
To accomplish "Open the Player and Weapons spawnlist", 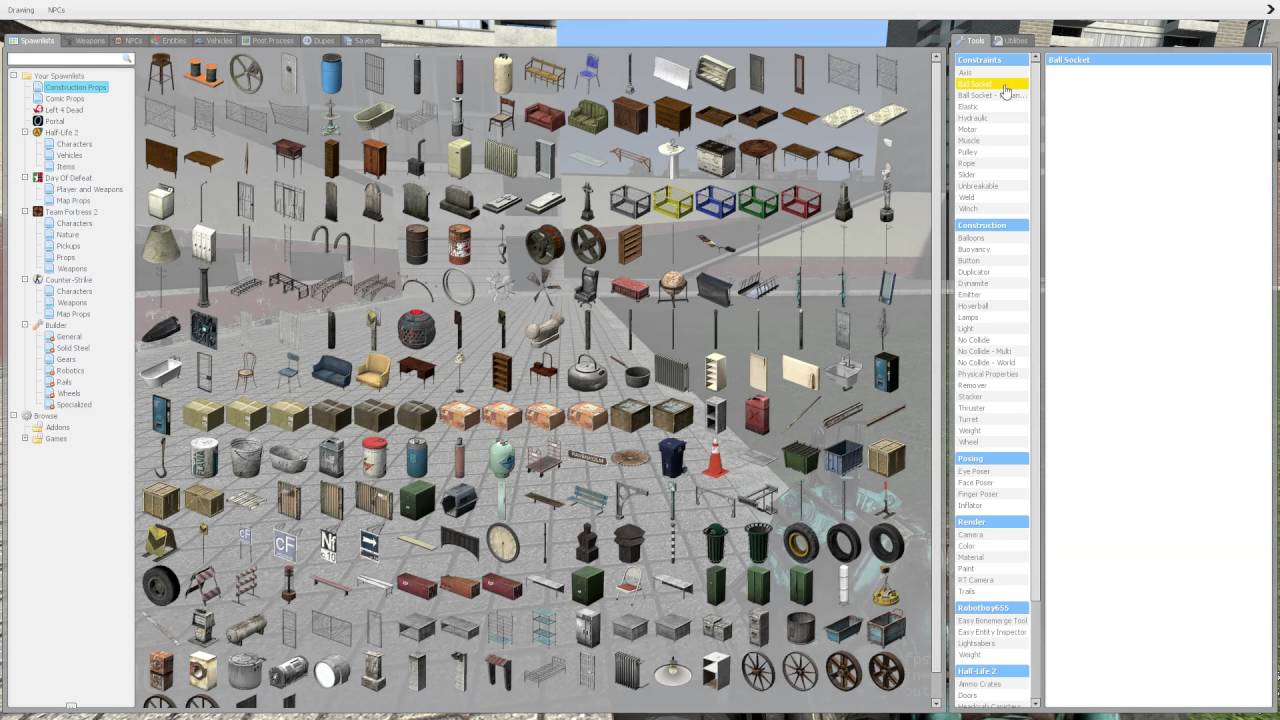I will [x=89, y=189].
